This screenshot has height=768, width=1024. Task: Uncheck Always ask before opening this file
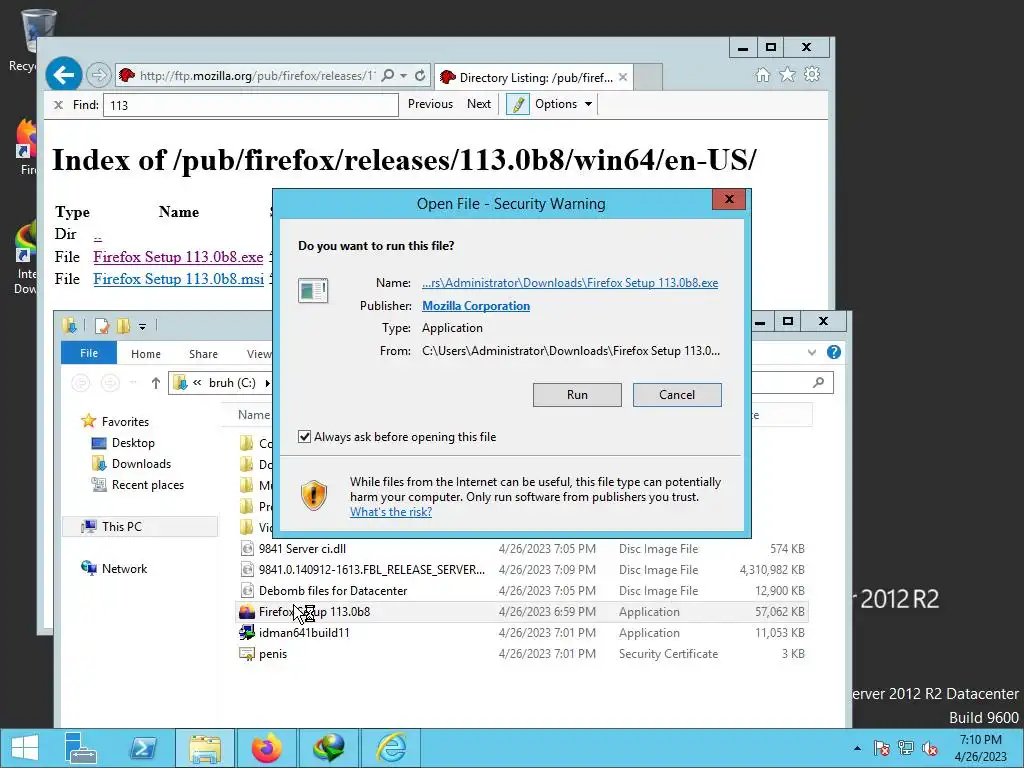(x=304, y=437)
